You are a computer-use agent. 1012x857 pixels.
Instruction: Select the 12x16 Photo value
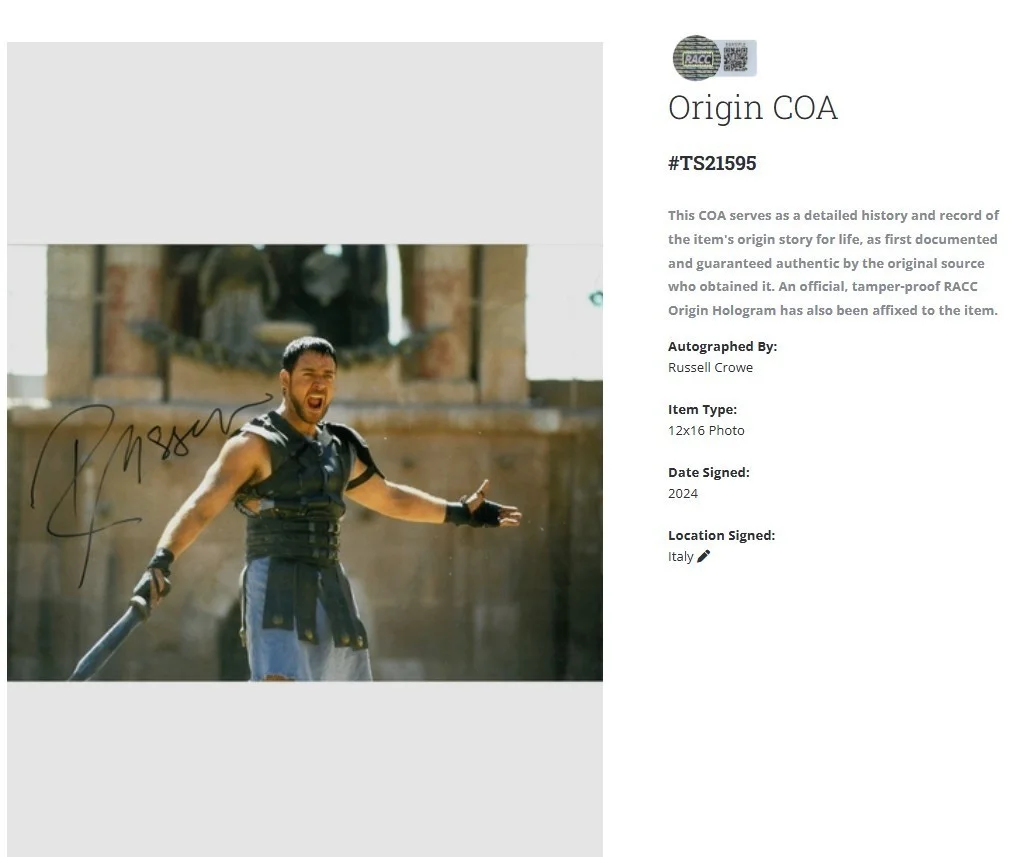[x=706, y=430]
